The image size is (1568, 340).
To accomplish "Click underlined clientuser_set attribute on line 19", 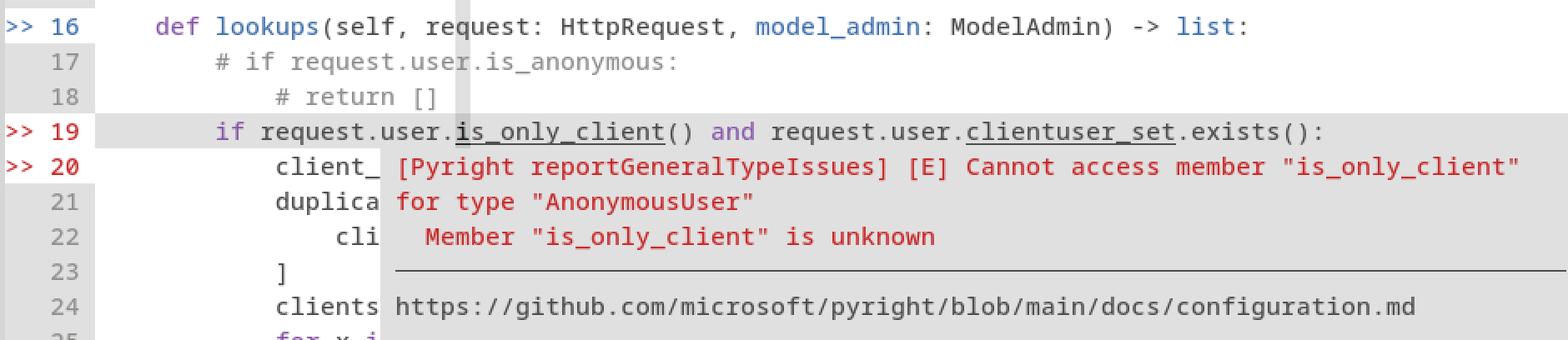I will (x=1070, y=132).
